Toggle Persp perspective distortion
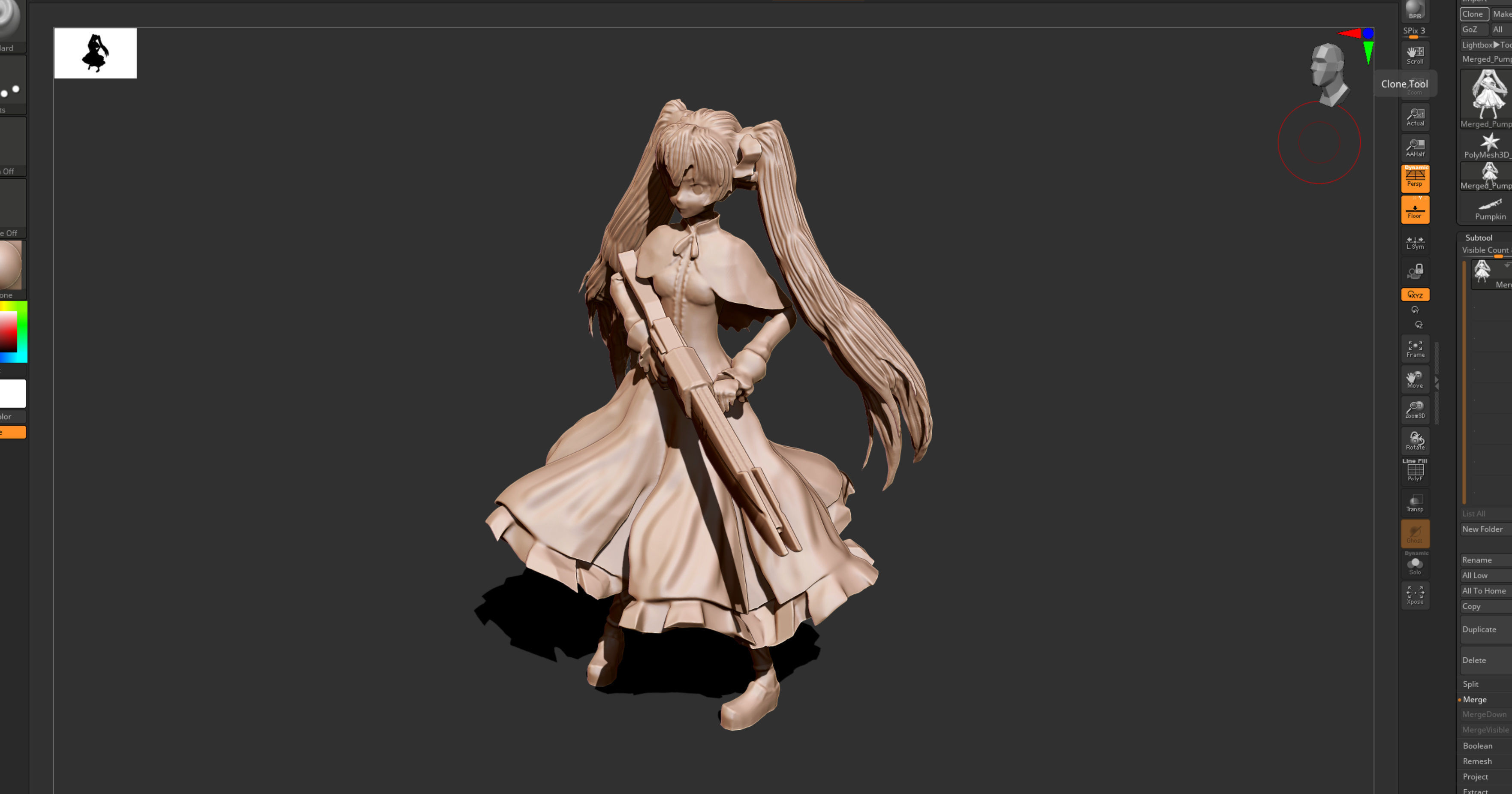This screenshot has width=1512, height=794. click(x=1415, y=178)
